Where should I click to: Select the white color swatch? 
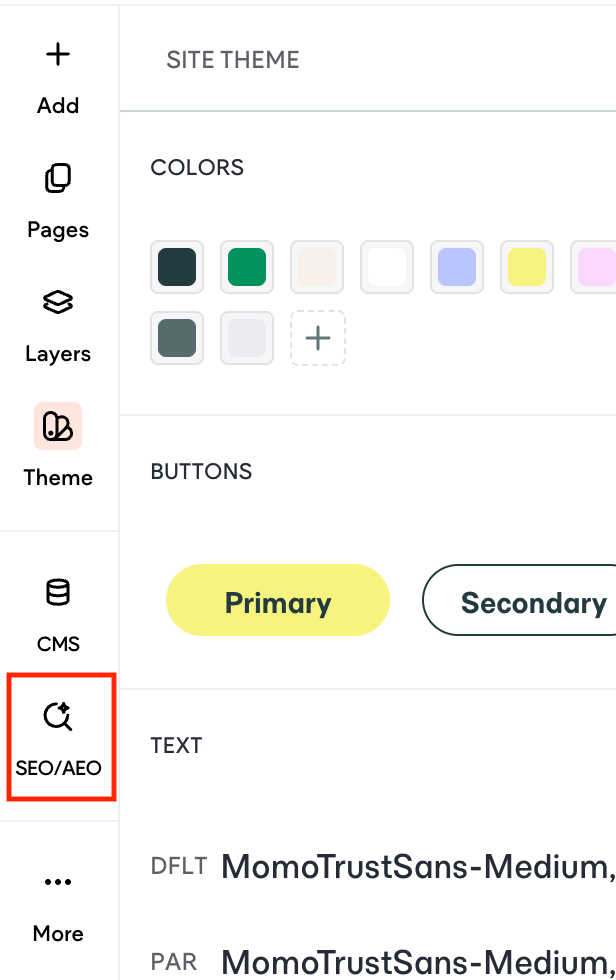pos(387,267)
